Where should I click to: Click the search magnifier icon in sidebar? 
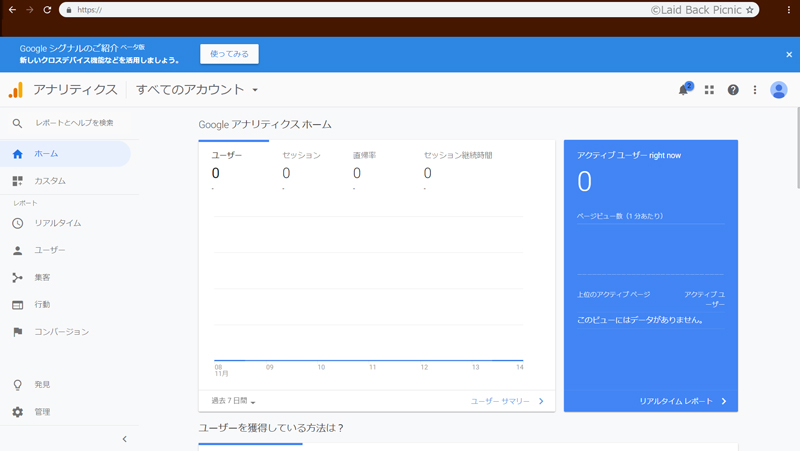[17, 123]
